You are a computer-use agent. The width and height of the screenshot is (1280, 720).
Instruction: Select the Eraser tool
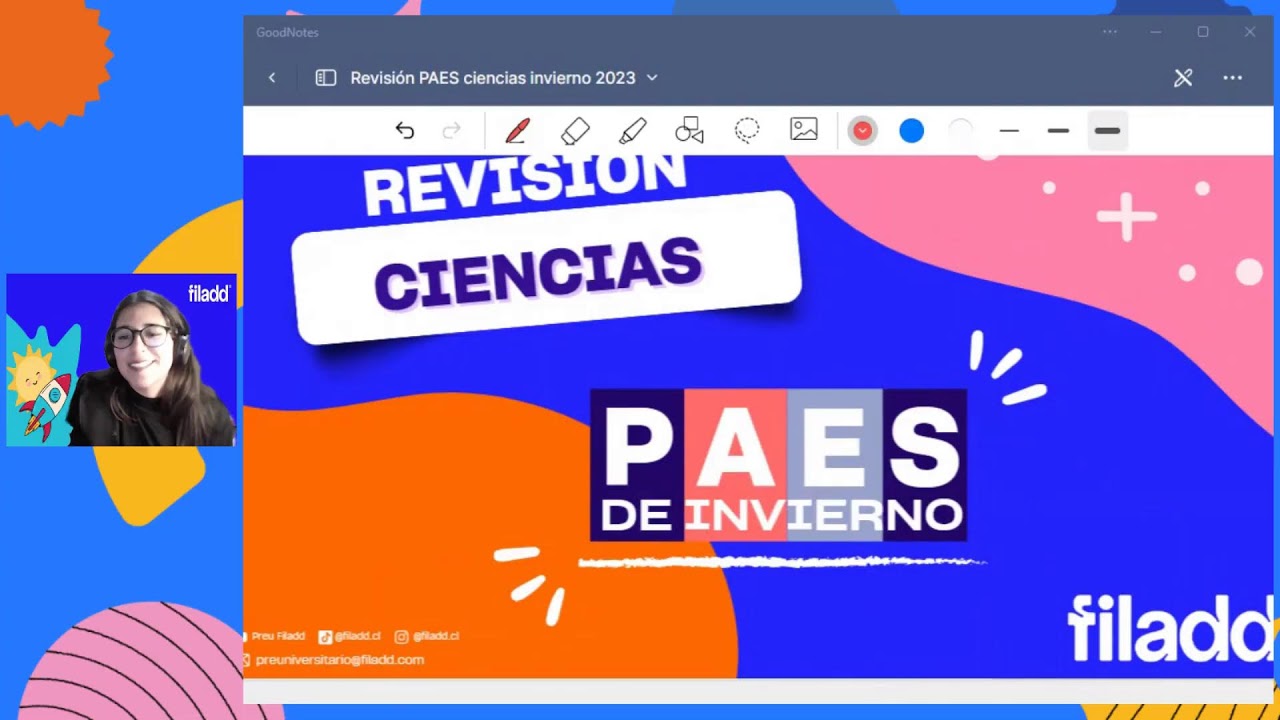575,131
